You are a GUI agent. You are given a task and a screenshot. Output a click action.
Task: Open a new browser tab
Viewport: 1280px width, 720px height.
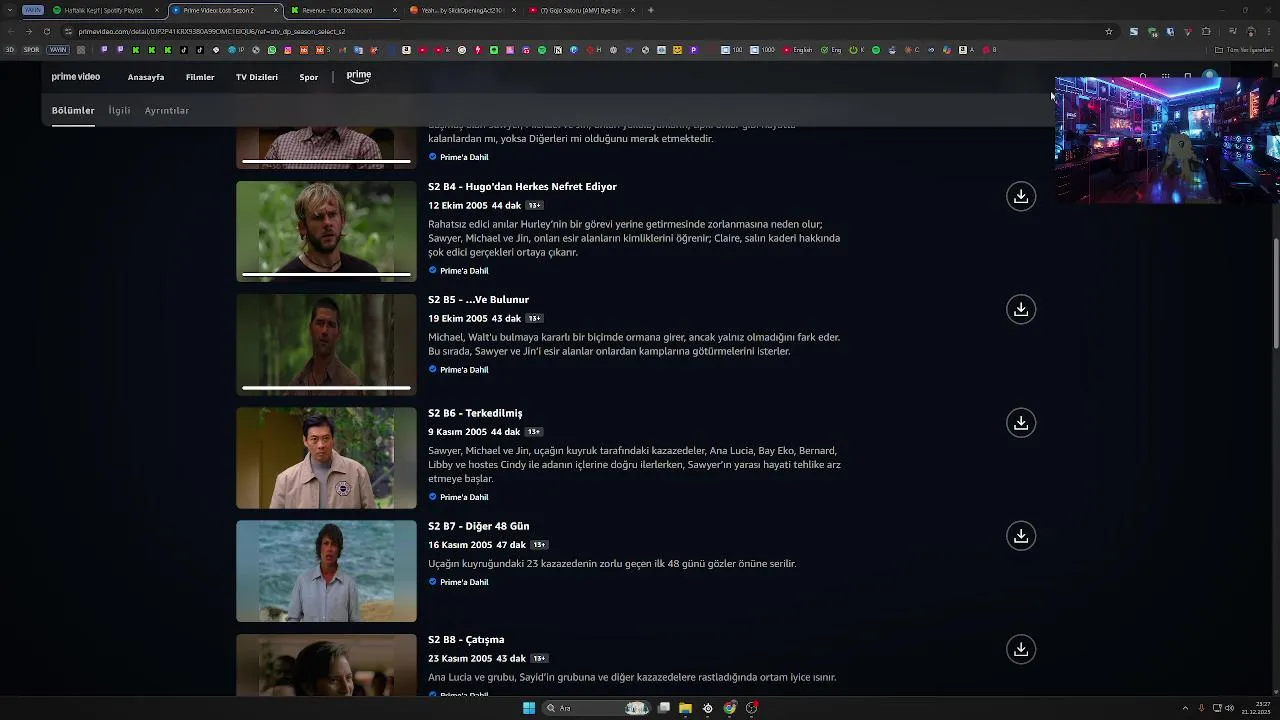651,10
